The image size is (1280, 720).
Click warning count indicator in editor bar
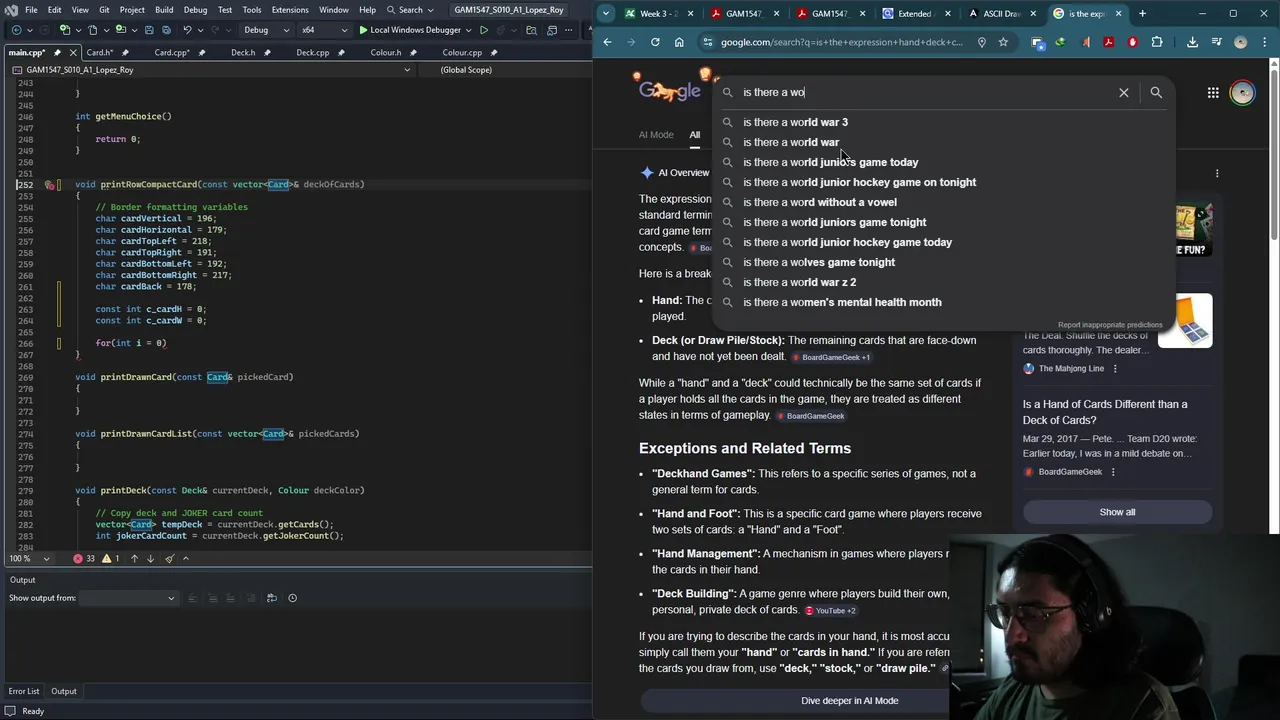[x=110, y=558]
